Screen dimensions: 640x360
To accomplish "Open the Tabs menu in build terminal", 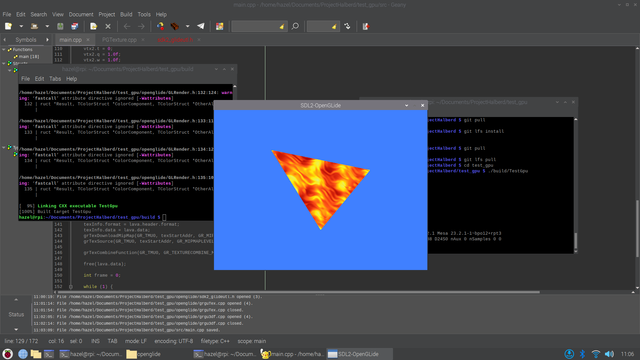I will coord(55,79).
